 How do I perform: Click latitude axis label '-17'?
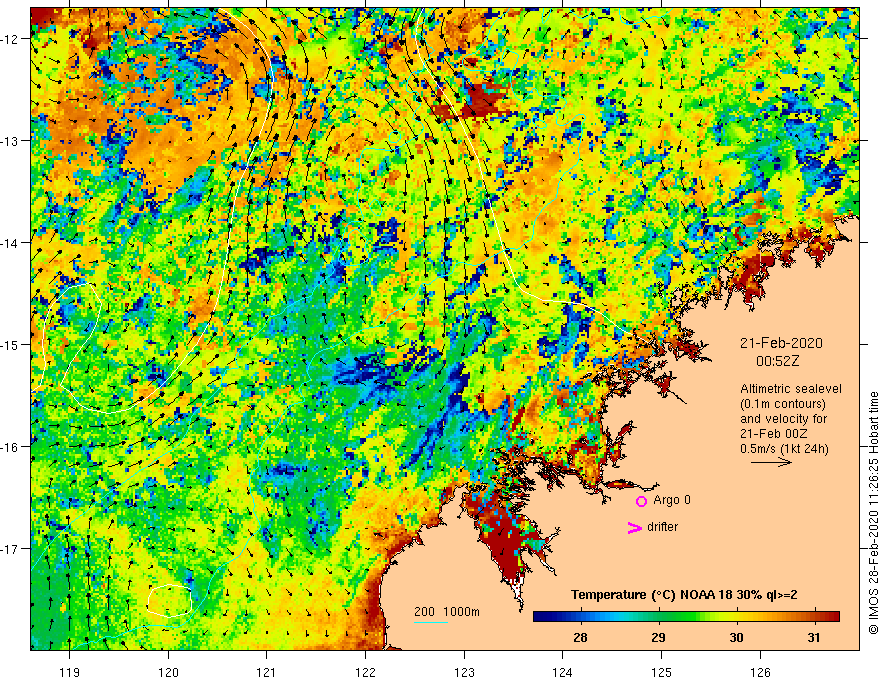(10, 549)
